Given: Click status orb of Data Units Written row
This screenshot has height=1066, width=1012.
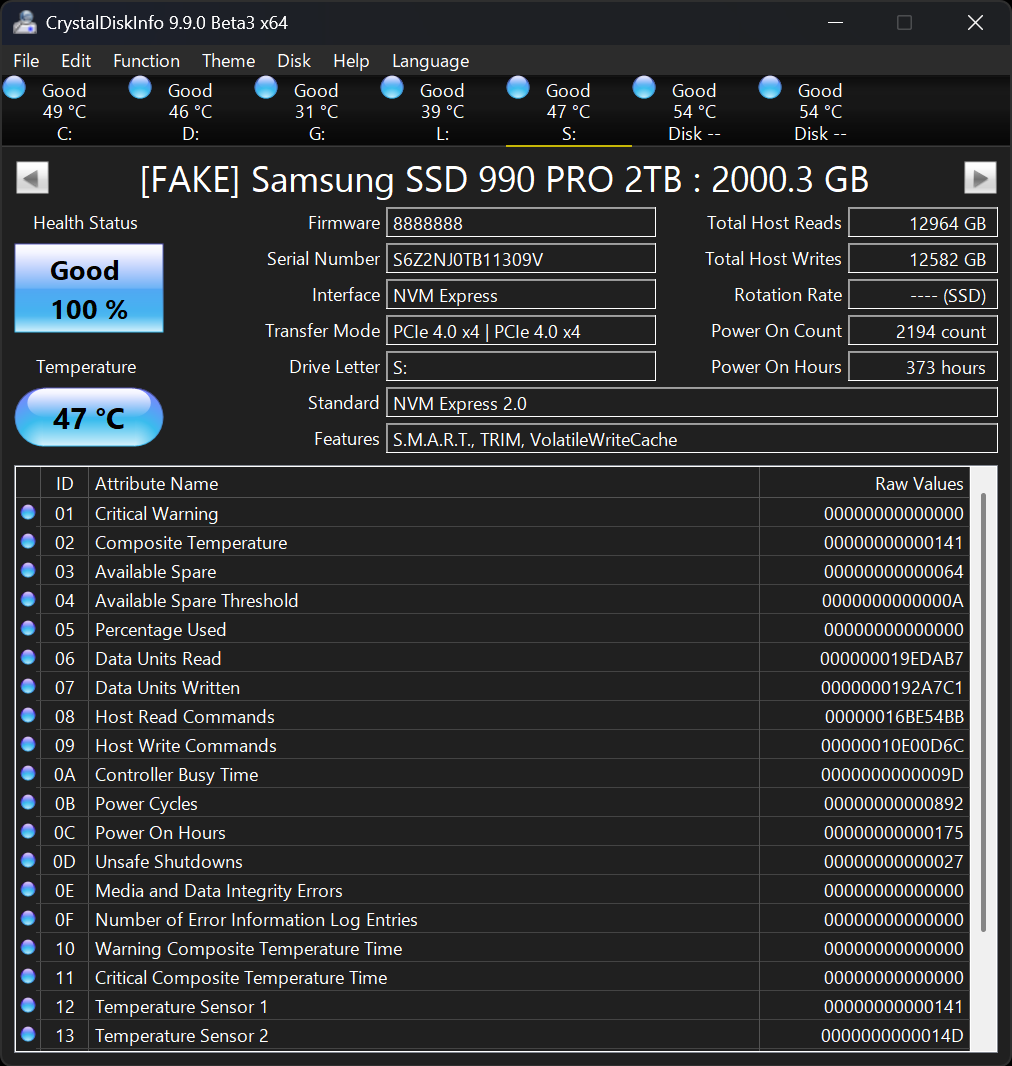Looking at the screenshot, I should (x=28, y=686).
